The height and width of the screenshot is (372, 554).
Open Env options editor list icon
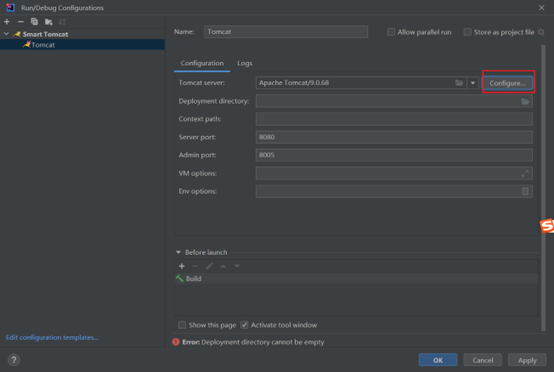click(x=525, y=191)
